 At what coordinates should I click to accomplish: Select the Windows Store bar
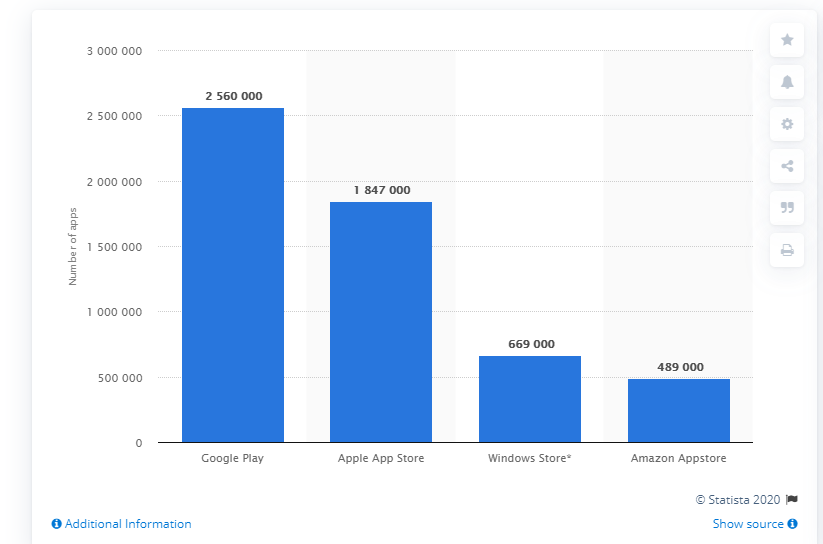(x=530, y=399)
